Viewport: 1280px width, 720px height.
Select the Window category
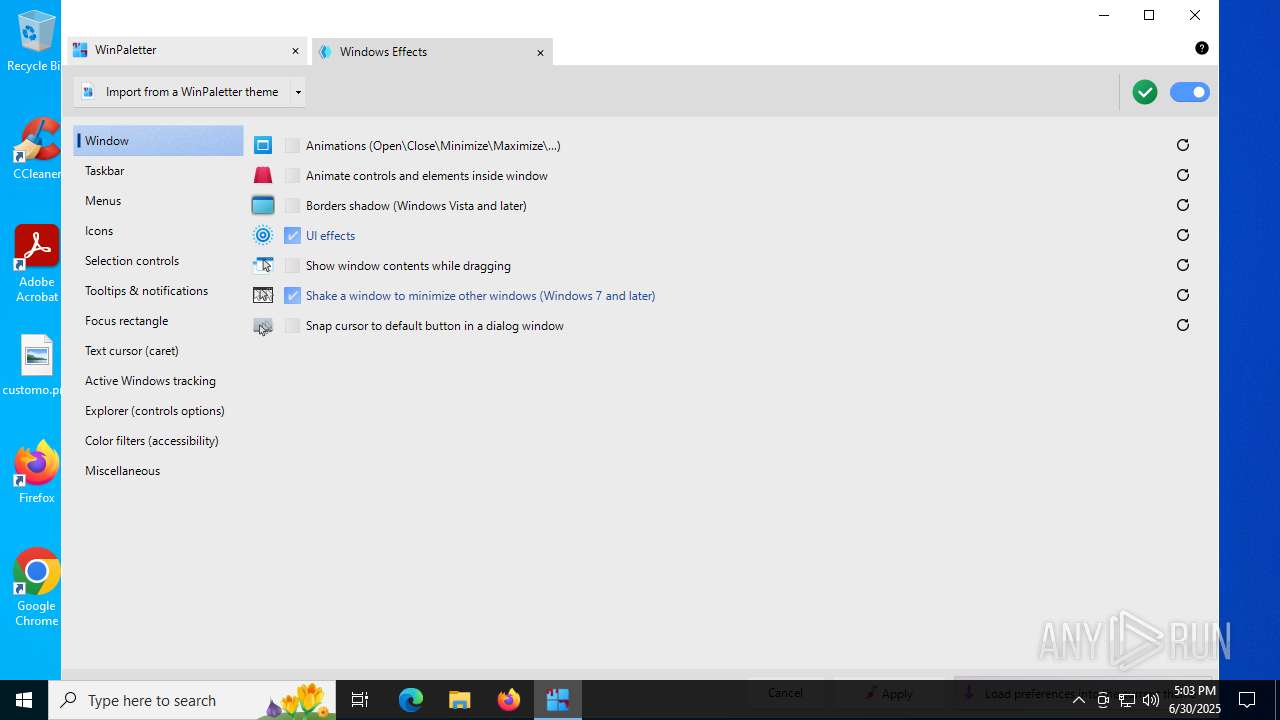158,141
